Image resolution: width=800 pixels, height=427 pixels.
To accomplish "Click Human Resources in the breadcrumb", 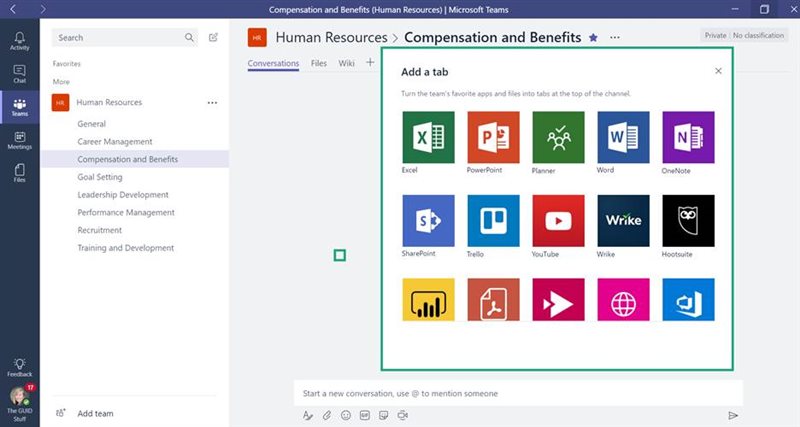I will pyautogui.click(x=331, y=37).
